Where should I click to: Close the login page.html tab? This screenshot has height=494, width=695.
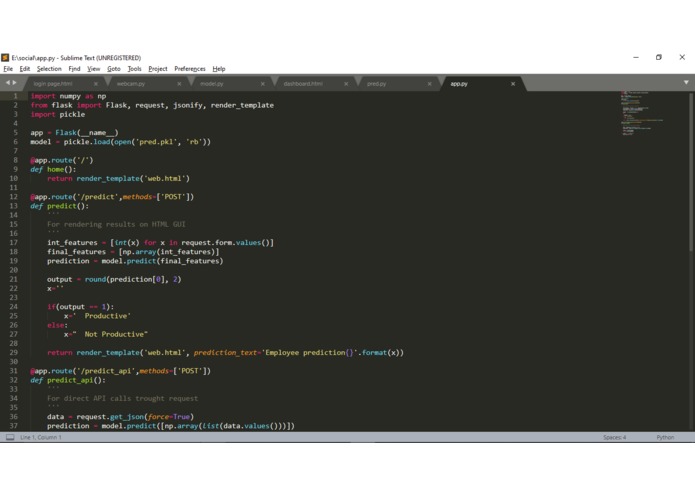click(x=96, y=84)
